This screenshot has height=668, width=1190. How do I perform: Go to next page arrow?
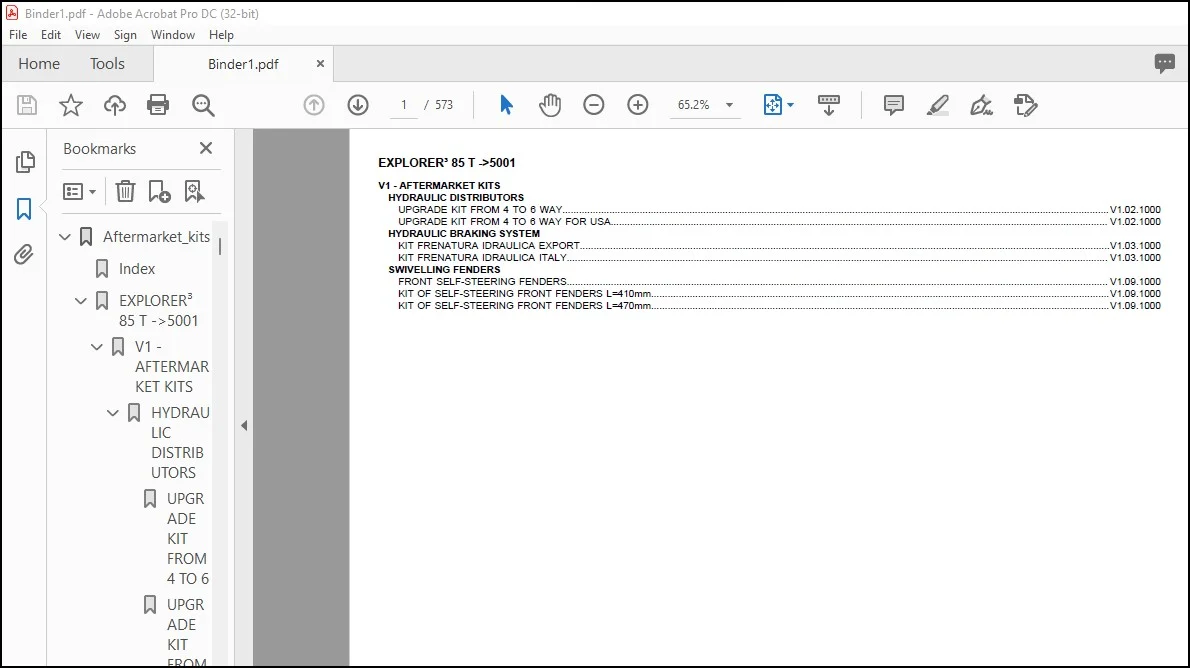click(x=358, y=105)
